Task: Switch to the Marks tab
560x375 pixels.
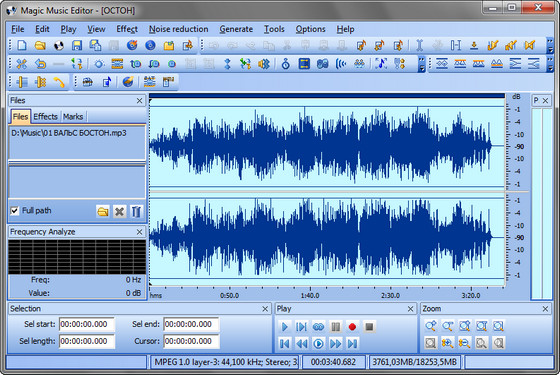Action: tap(73, 117)
